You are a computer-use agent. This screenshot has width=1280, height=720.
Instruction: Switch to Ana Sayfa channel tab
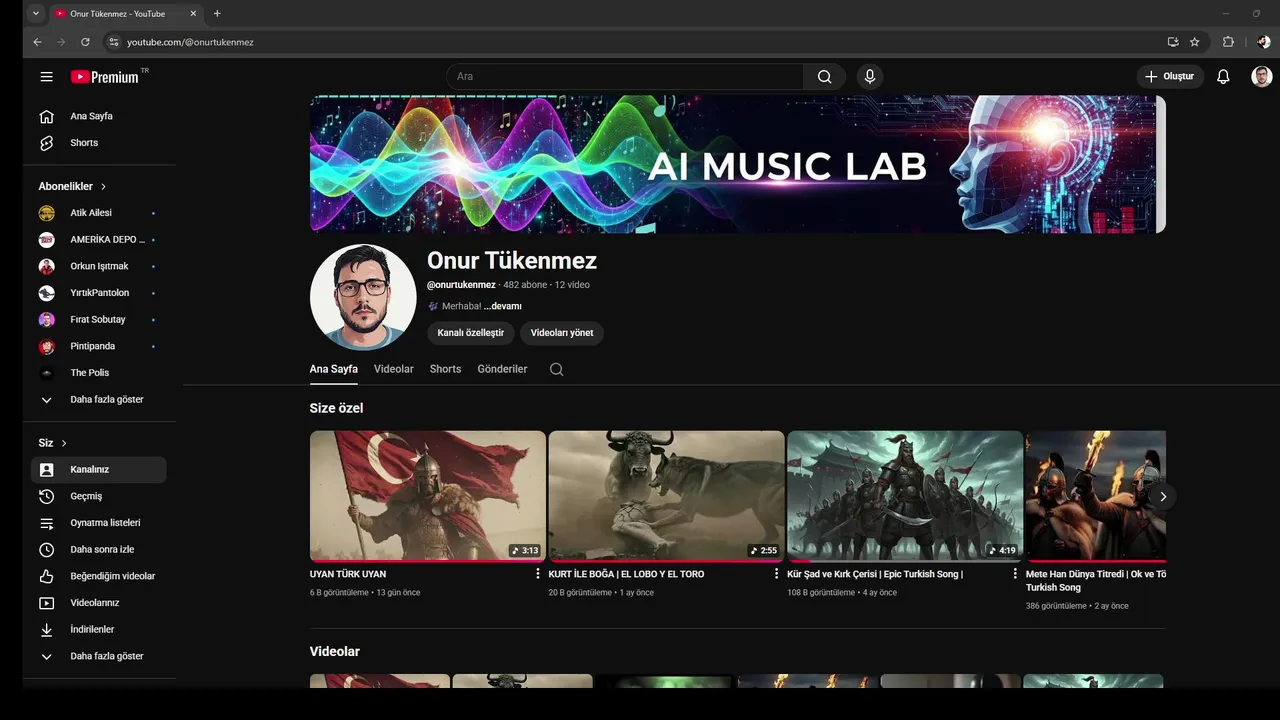(333, 369)
